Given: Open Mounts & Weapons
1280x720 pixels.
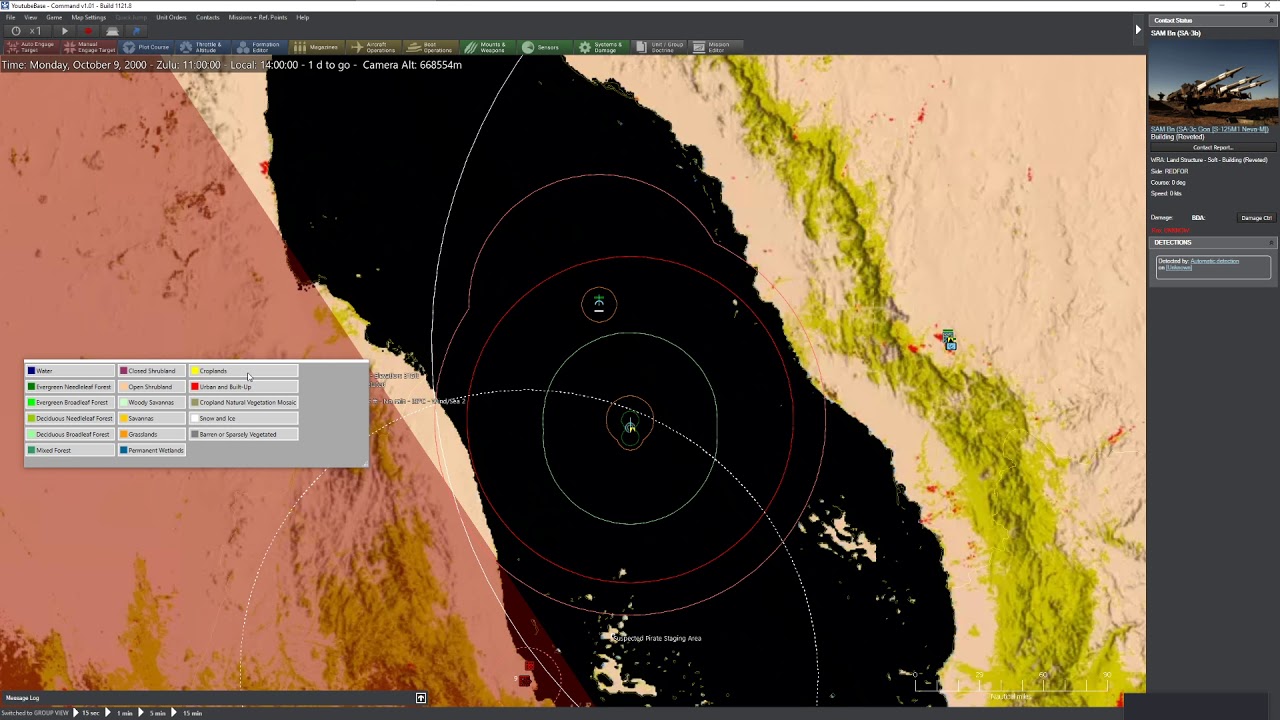Looking at the screenshot, I should coord(488,47).
